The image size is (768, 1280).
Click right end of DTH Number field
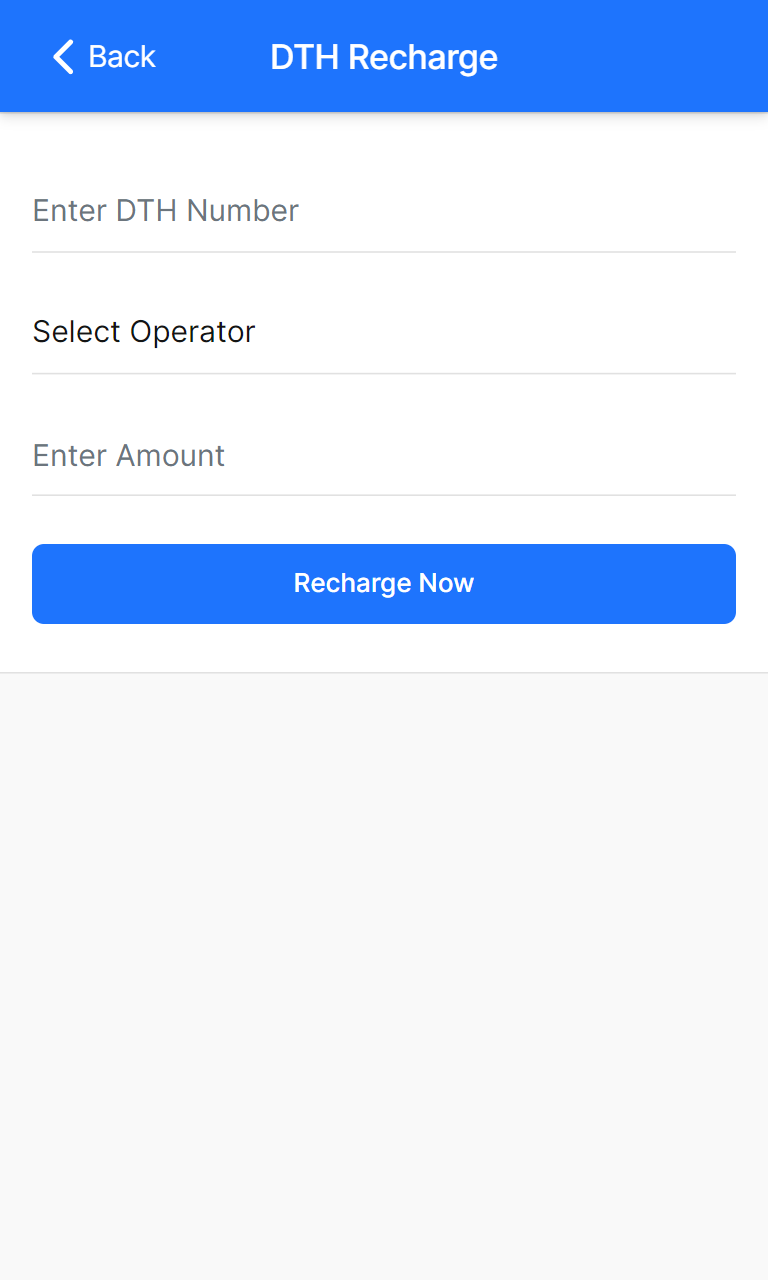(x=715, y=211)
